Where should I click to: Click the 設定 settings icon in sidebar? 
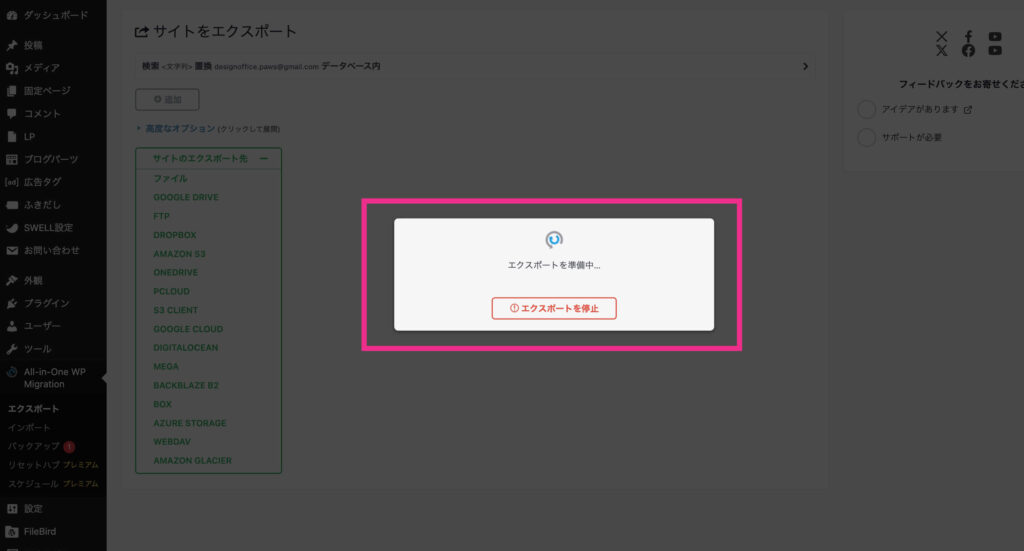tap(12, 509)
